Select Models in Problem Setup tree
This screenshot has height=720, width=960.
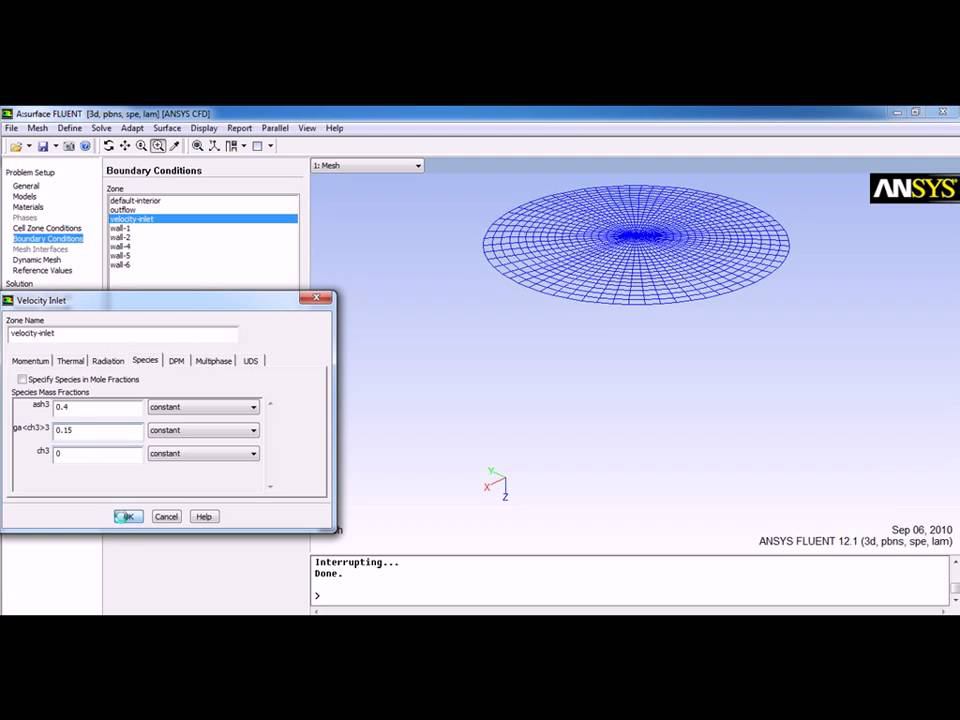point(24,197)
